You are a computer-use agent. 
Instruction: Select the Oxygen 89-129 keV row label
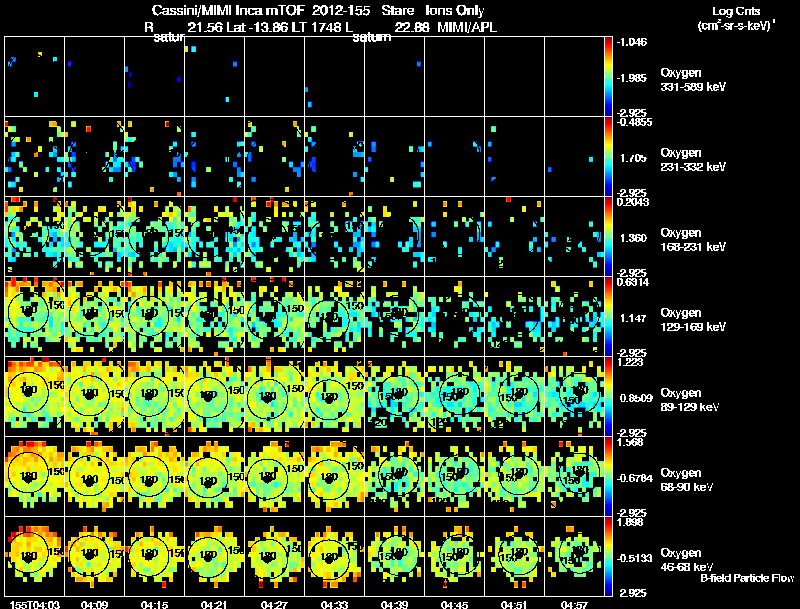click(690, 400)
